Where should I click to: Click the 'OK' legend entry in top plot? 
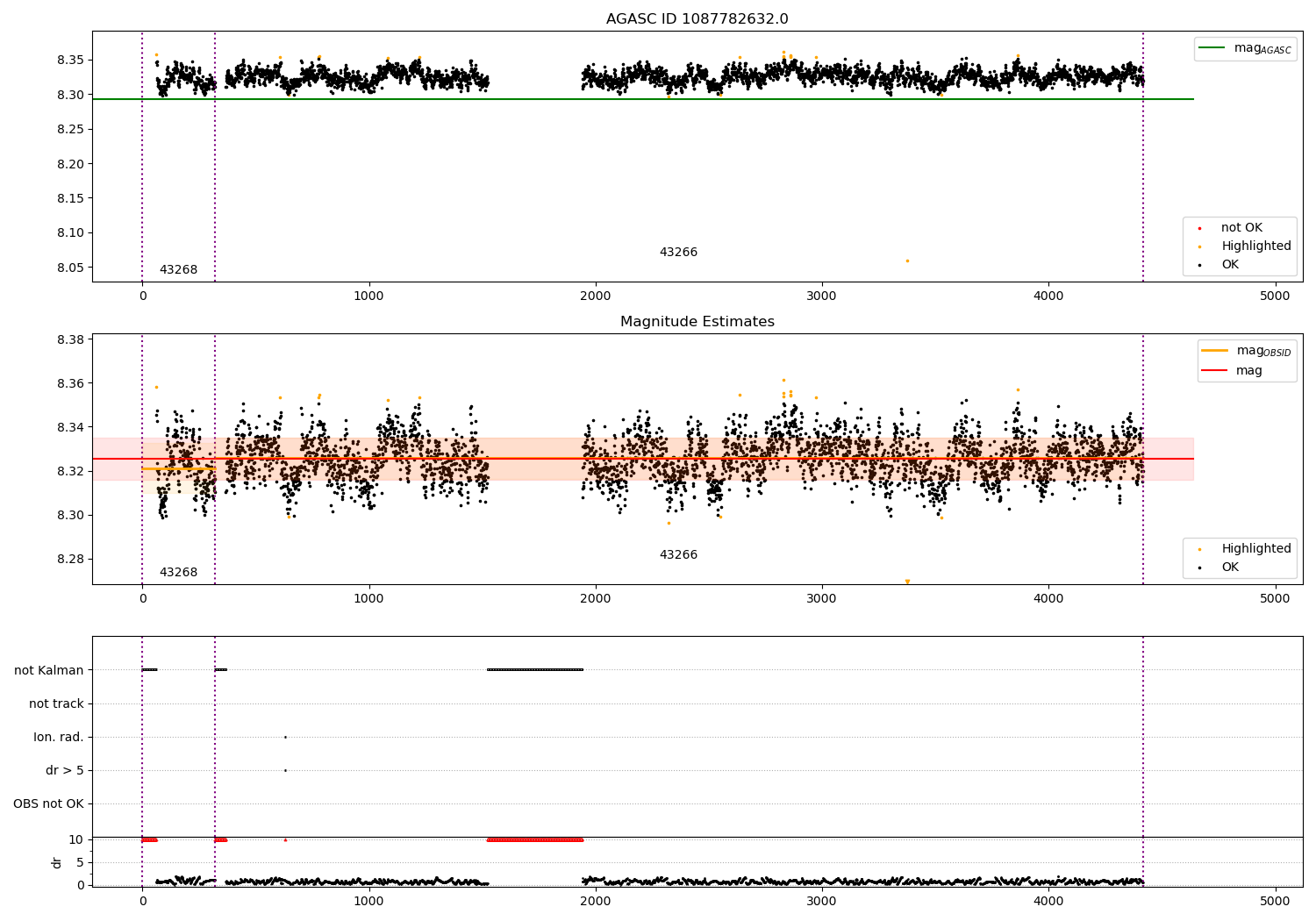(x=1219, y=265)
